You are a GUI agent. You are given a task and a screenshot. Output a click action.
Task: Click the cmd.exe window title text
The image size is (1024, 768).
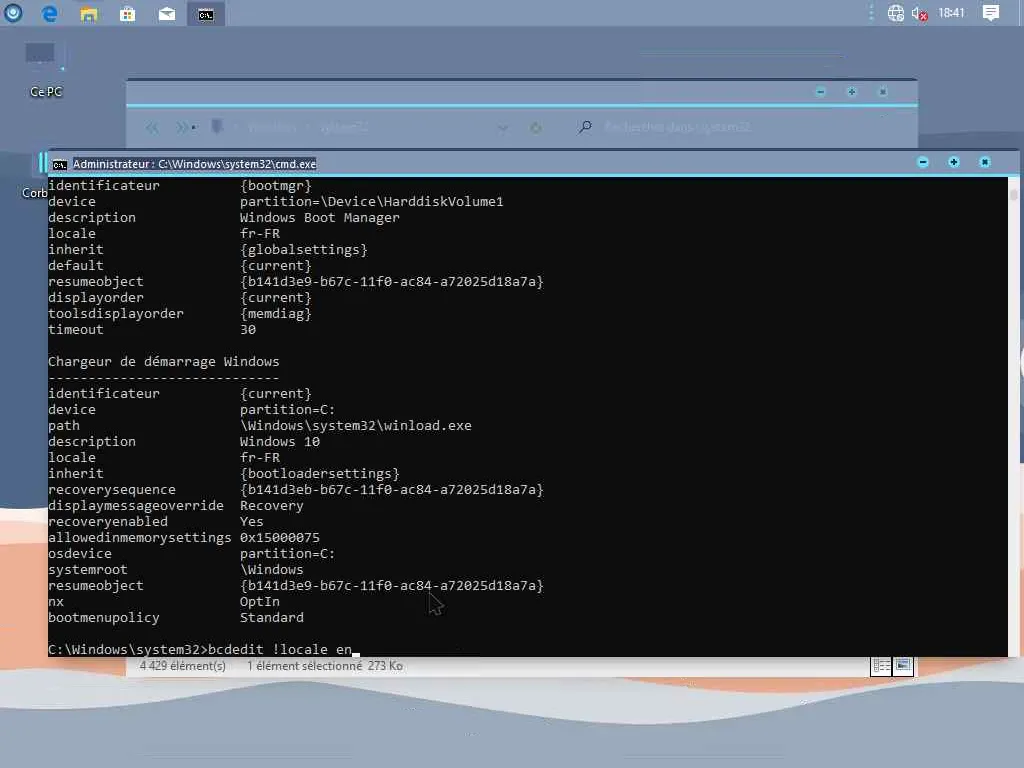coord(195,164)
